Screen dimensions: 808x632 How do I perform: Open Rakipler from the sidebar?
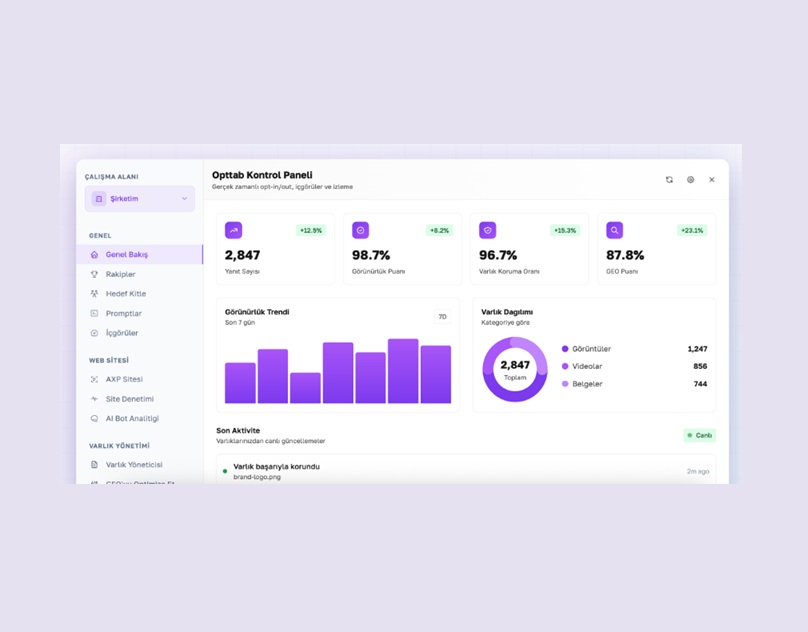coord(118,274)
